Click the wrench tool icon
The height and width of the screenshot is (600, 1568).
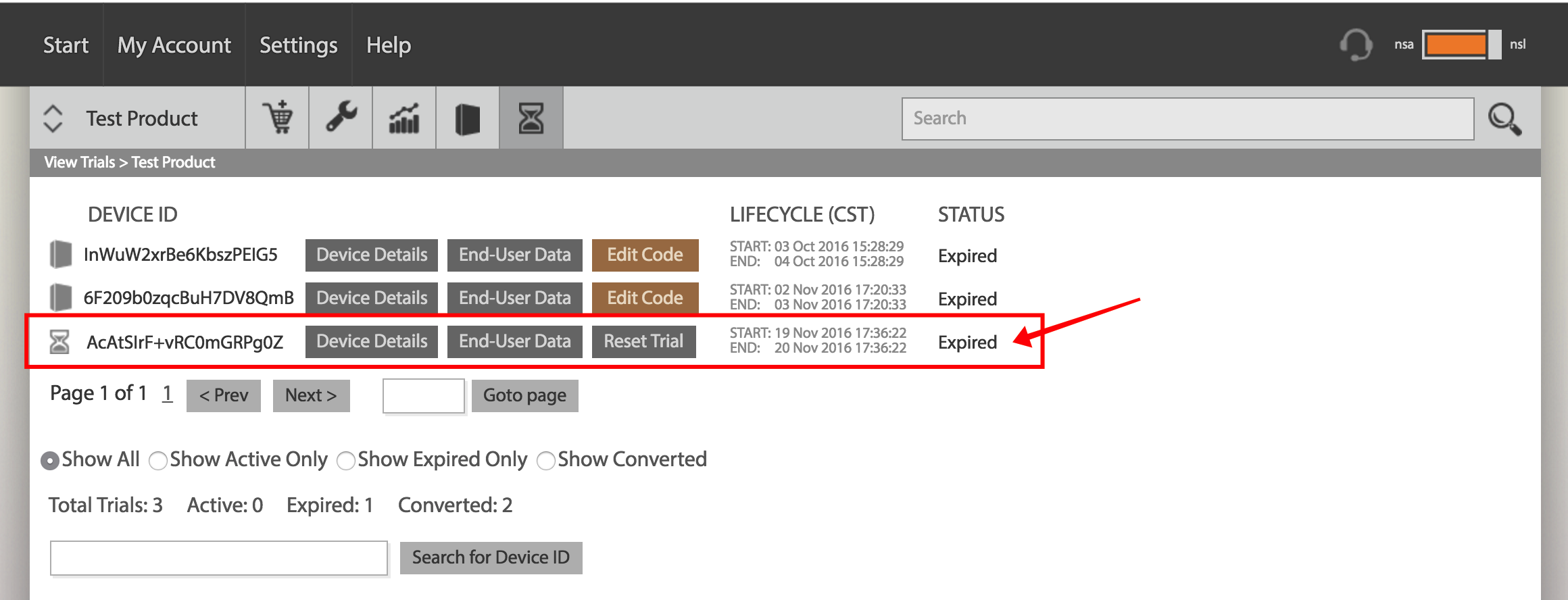pyautogui.click(x=341, y=118)
